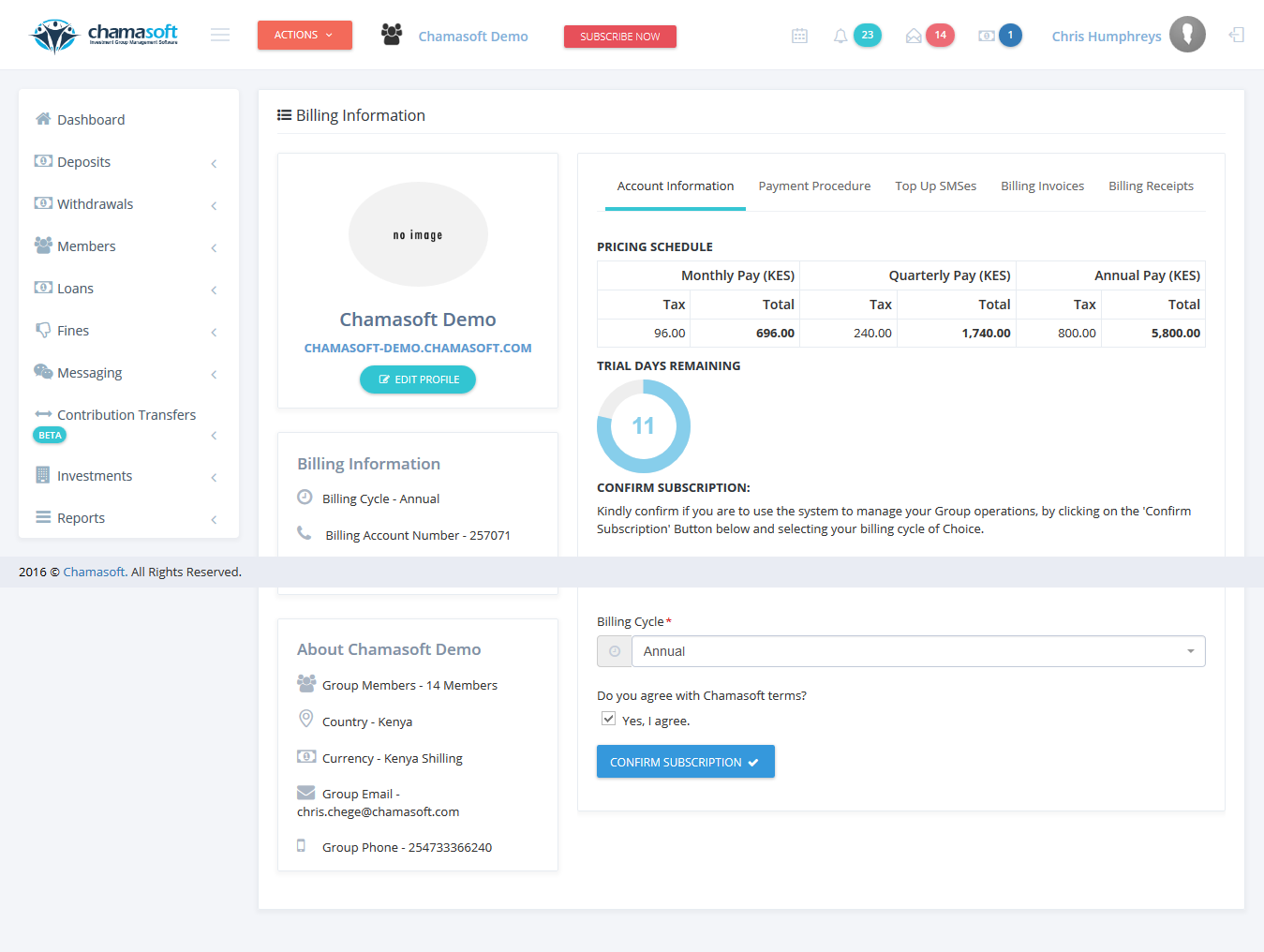Click the Messaging chat icon
Viewport: 1264px width, 952px height.
(x=43, y=372)
